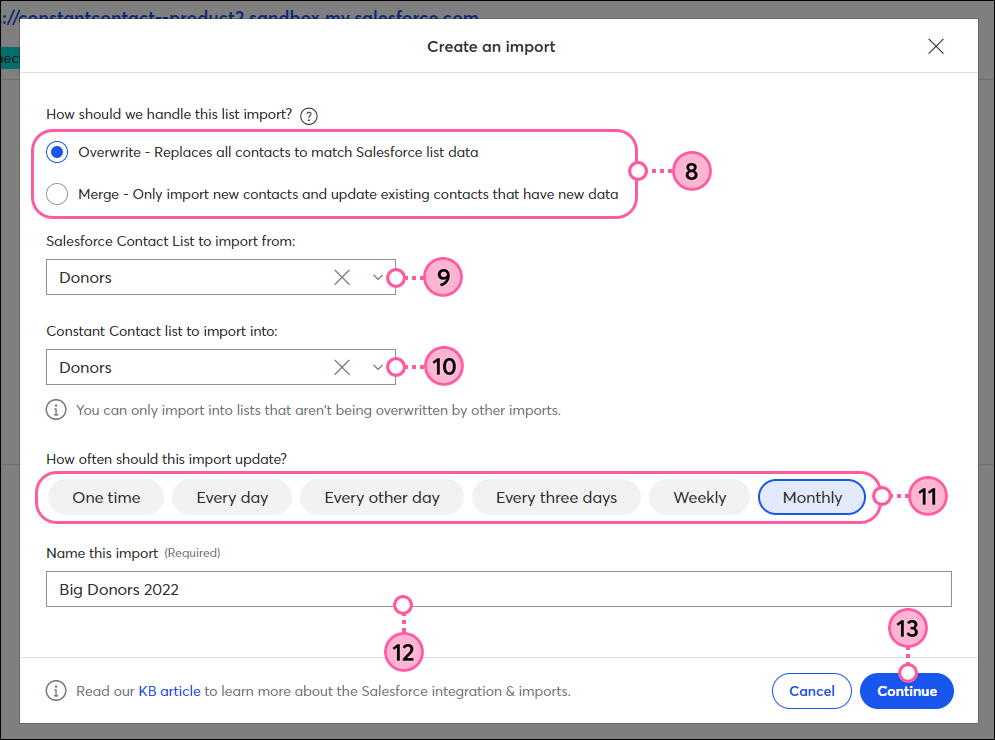Click the Salesforce list Donors combo box
Image resolution: width=995 pixels, height=740 pixels.
click(x=221, y=277)
